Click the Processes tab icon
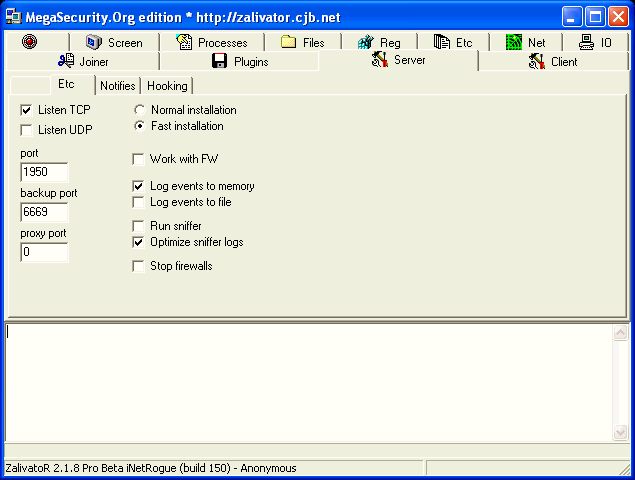This screenshot has height=480, width=635. (x=184, y=42)
